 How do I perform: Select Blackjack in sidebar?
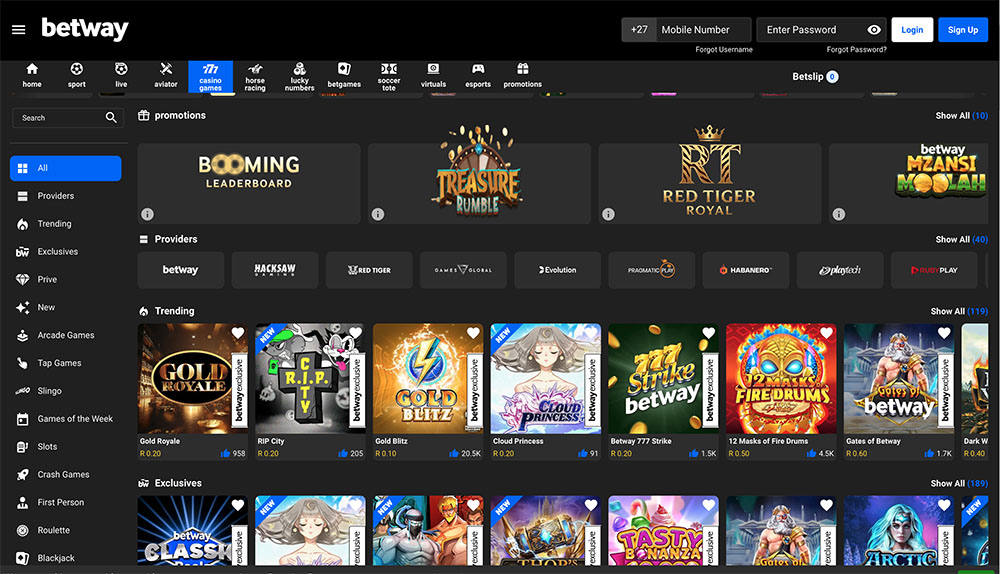(66, 558)
